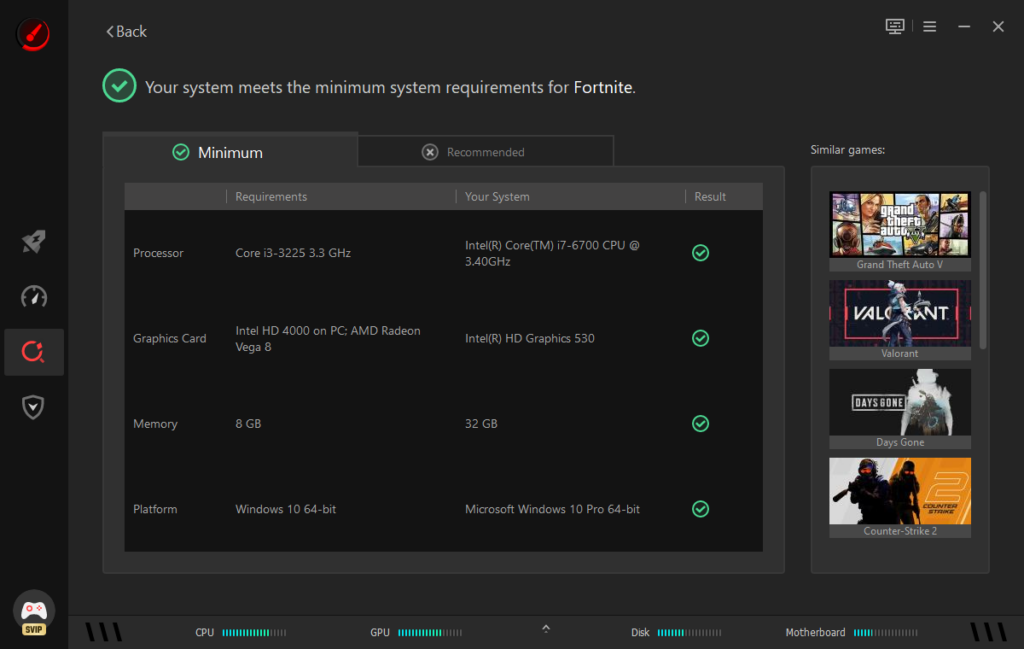Screen dimensions: 1024x649
Task: Click the '8 GB' memory requirement
Action: coord(248,424)
